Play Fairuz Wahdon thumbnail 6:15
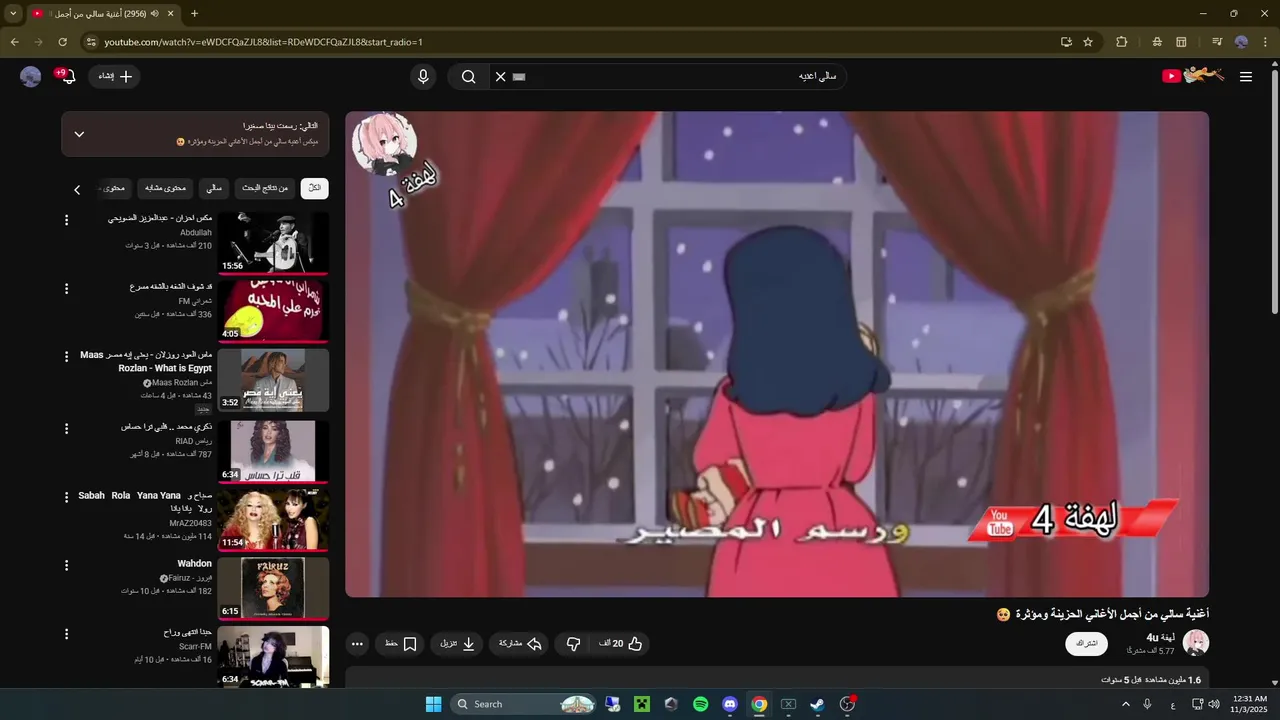The width and height of the screenshot is (1280, 720). point(274,588)
